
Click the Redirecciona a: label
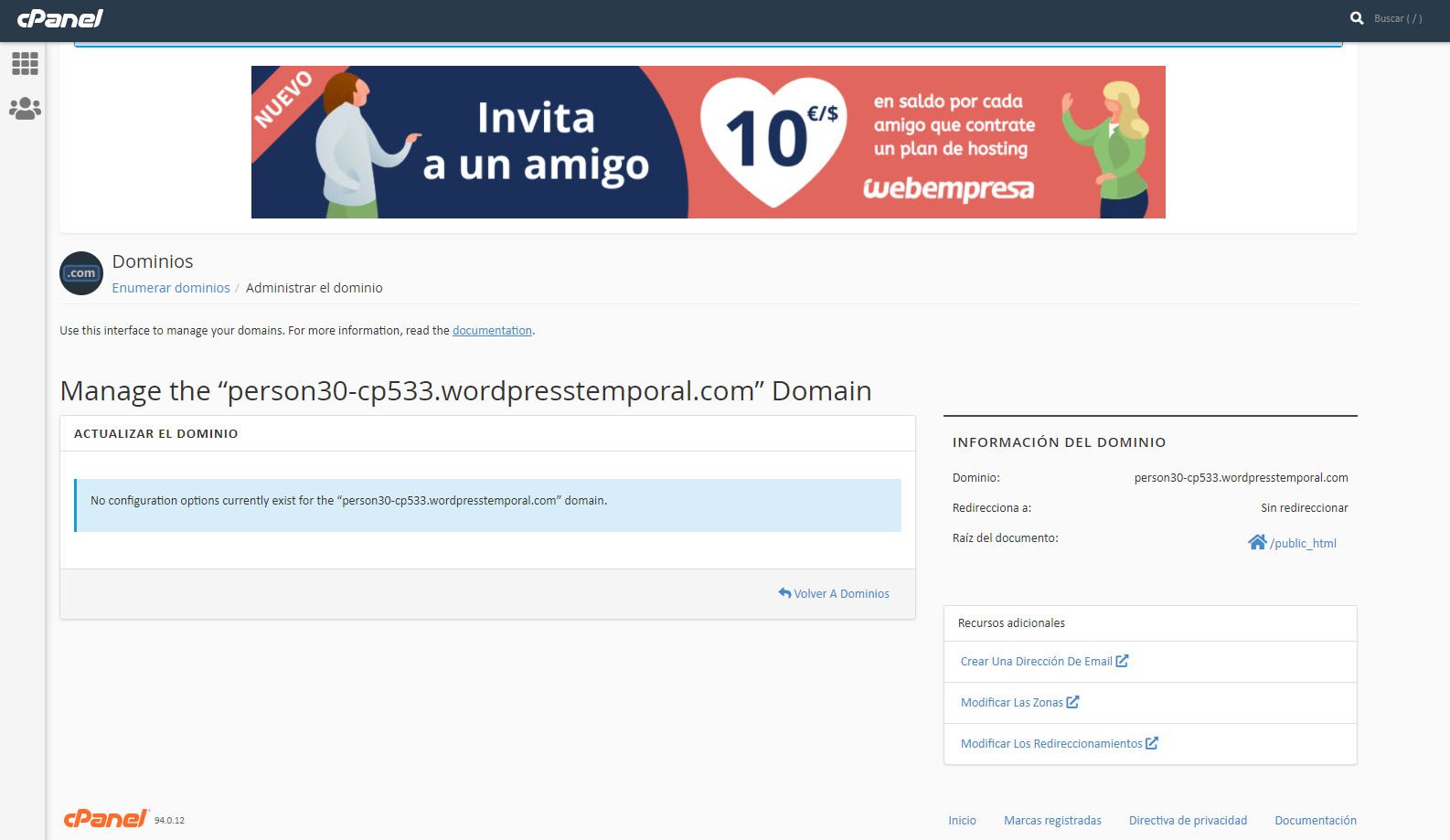point(992,508)
